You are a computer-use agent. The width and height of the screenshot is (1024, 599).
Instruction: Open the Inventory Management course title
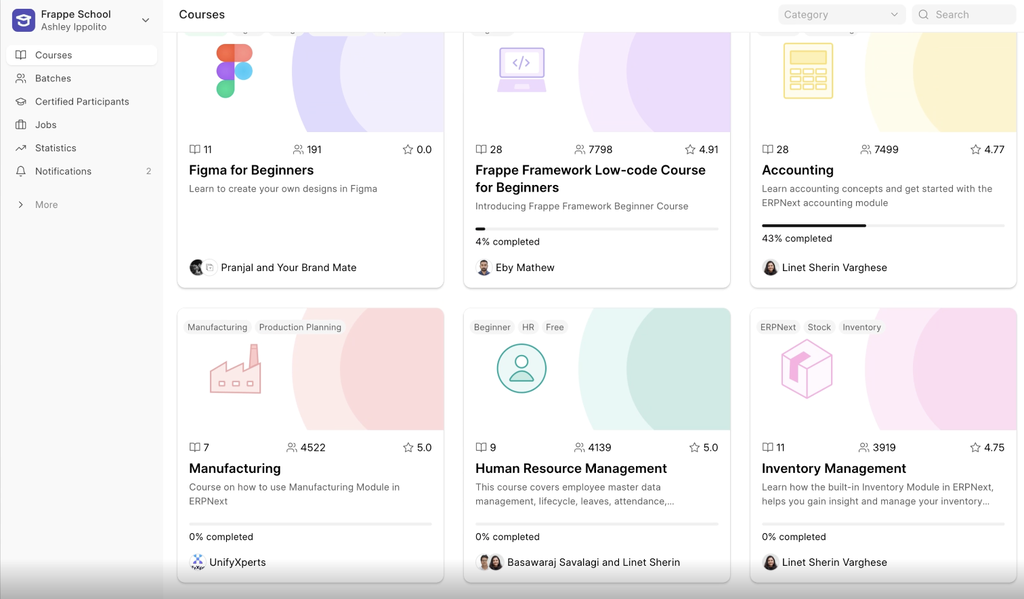[833, 468]
